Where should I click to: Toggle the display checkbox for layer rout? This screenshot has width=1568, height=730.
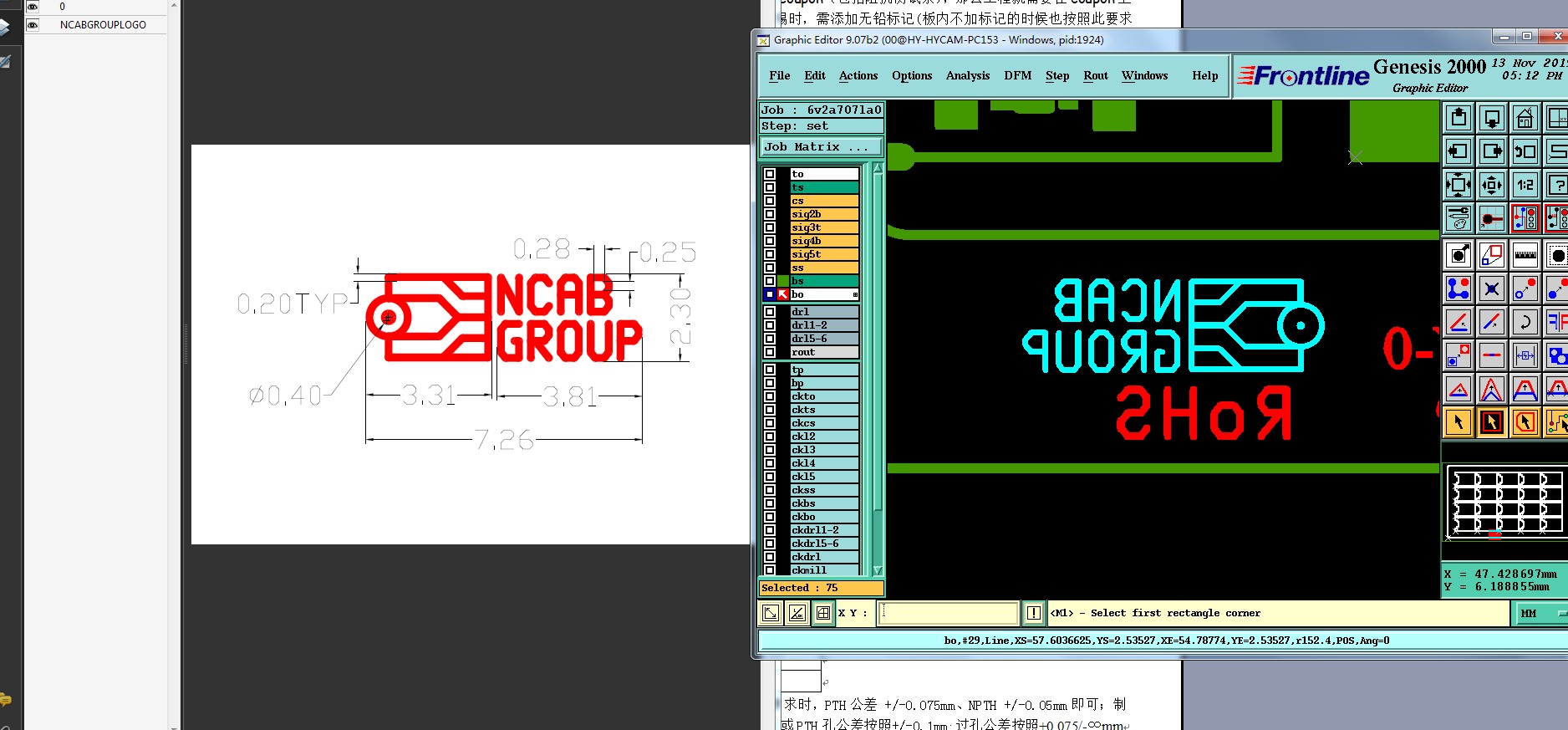pos(770,352)
